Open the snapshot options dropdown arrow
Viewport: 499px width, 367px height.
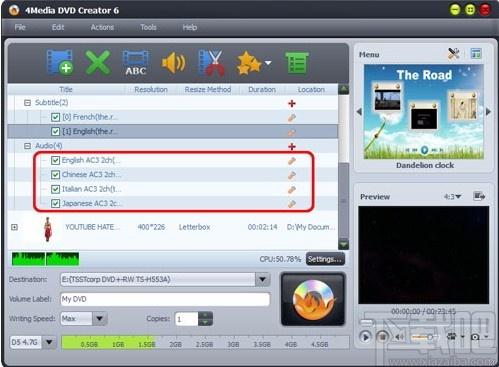pyautogui.click(x=486, y=337)
